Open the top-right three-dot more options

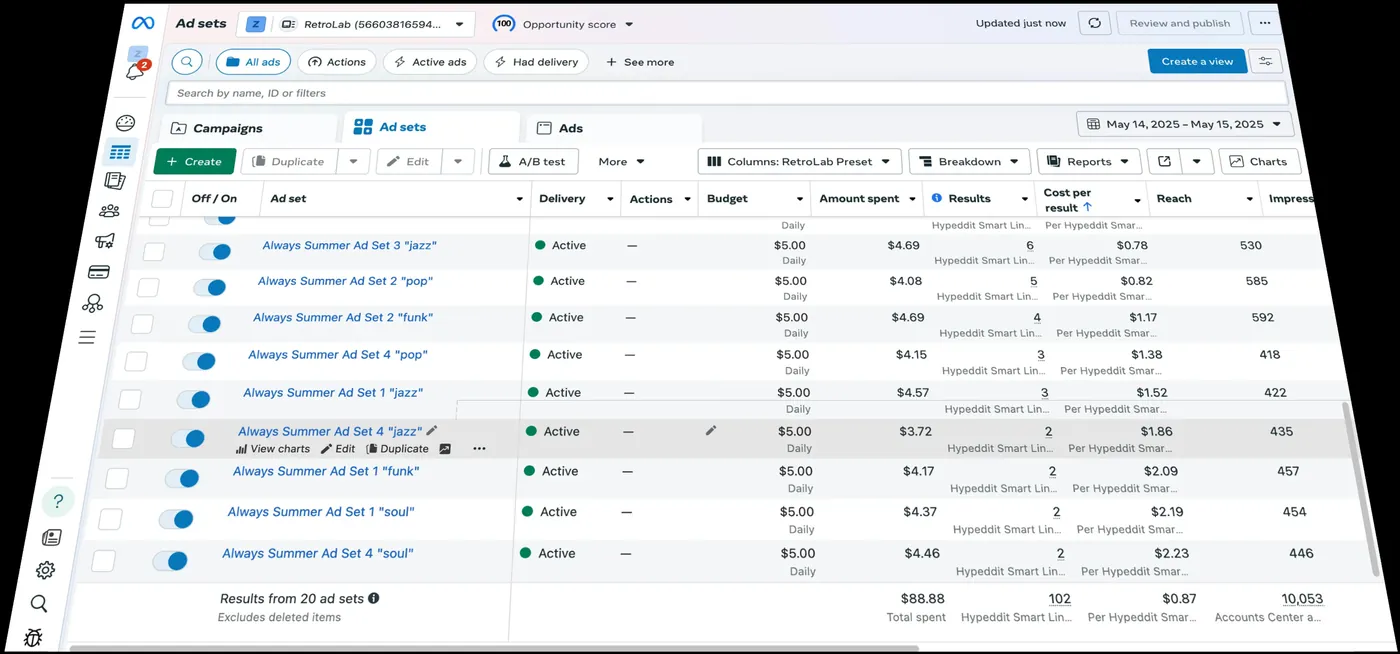point(1264,23)
